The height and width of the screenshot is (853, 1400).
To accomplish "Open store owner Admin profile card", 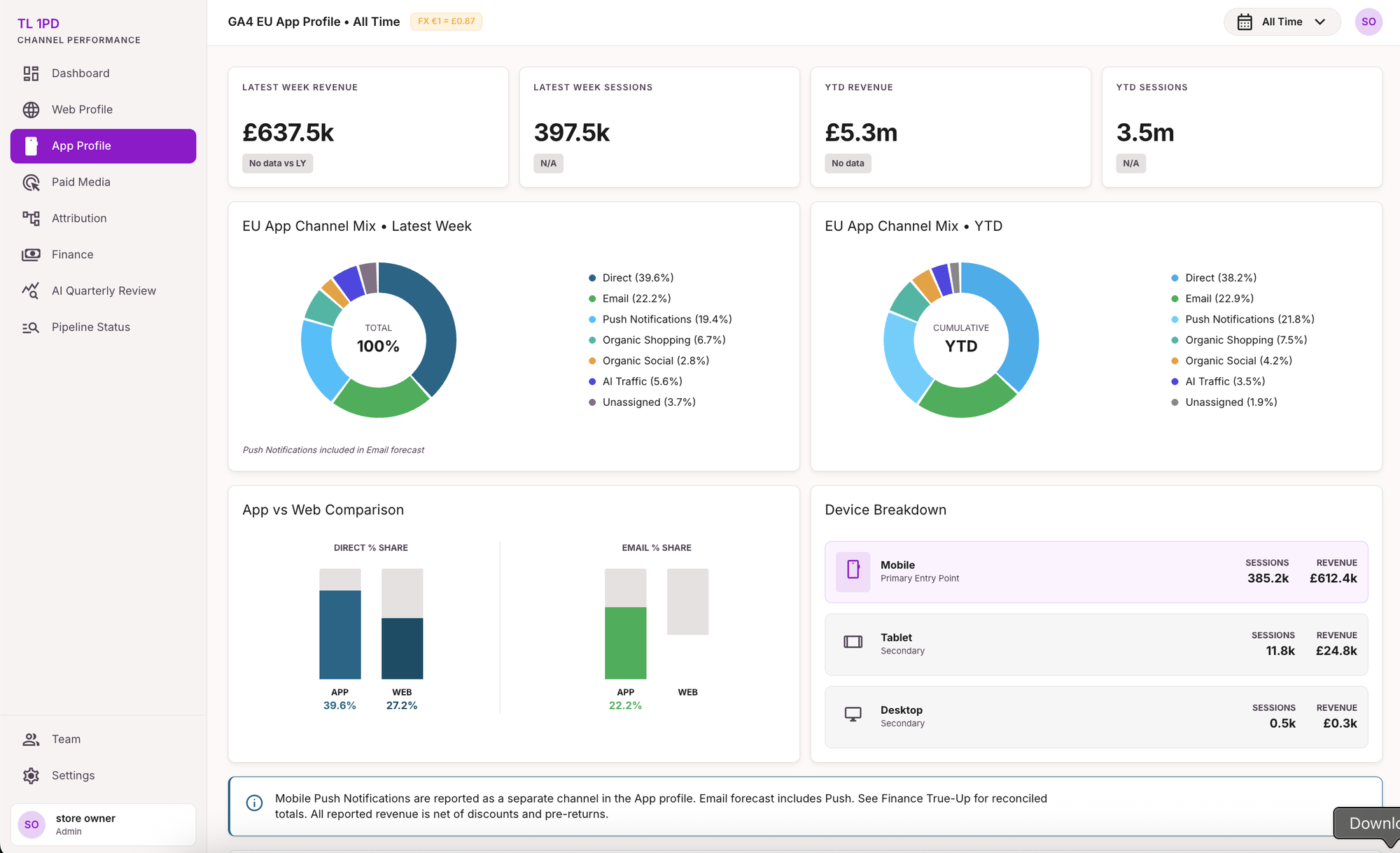I will pos(103,824).
